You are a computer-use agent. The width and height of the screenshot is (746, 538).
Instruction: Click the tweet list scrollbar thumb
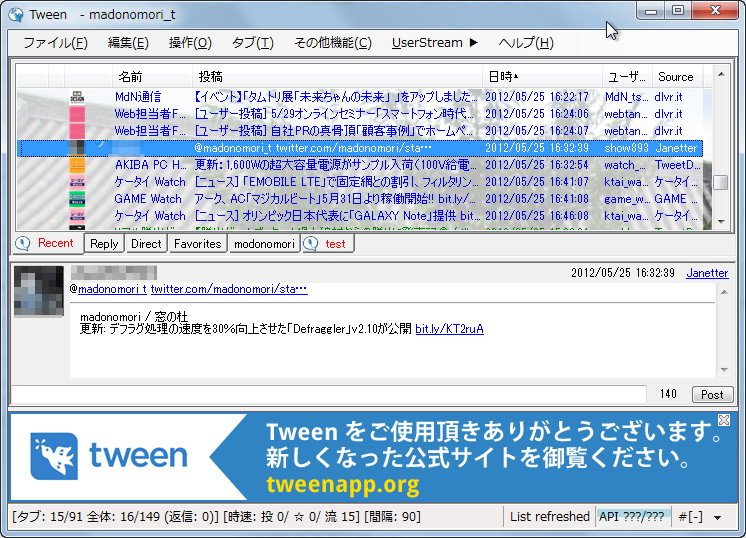click(x=721, y=182)
